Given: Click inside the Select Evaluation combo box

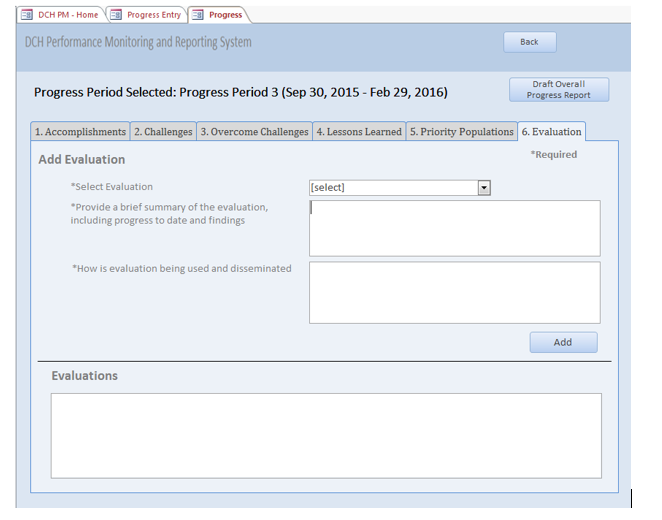Looking at the screenshot, I should click(392, 187).
